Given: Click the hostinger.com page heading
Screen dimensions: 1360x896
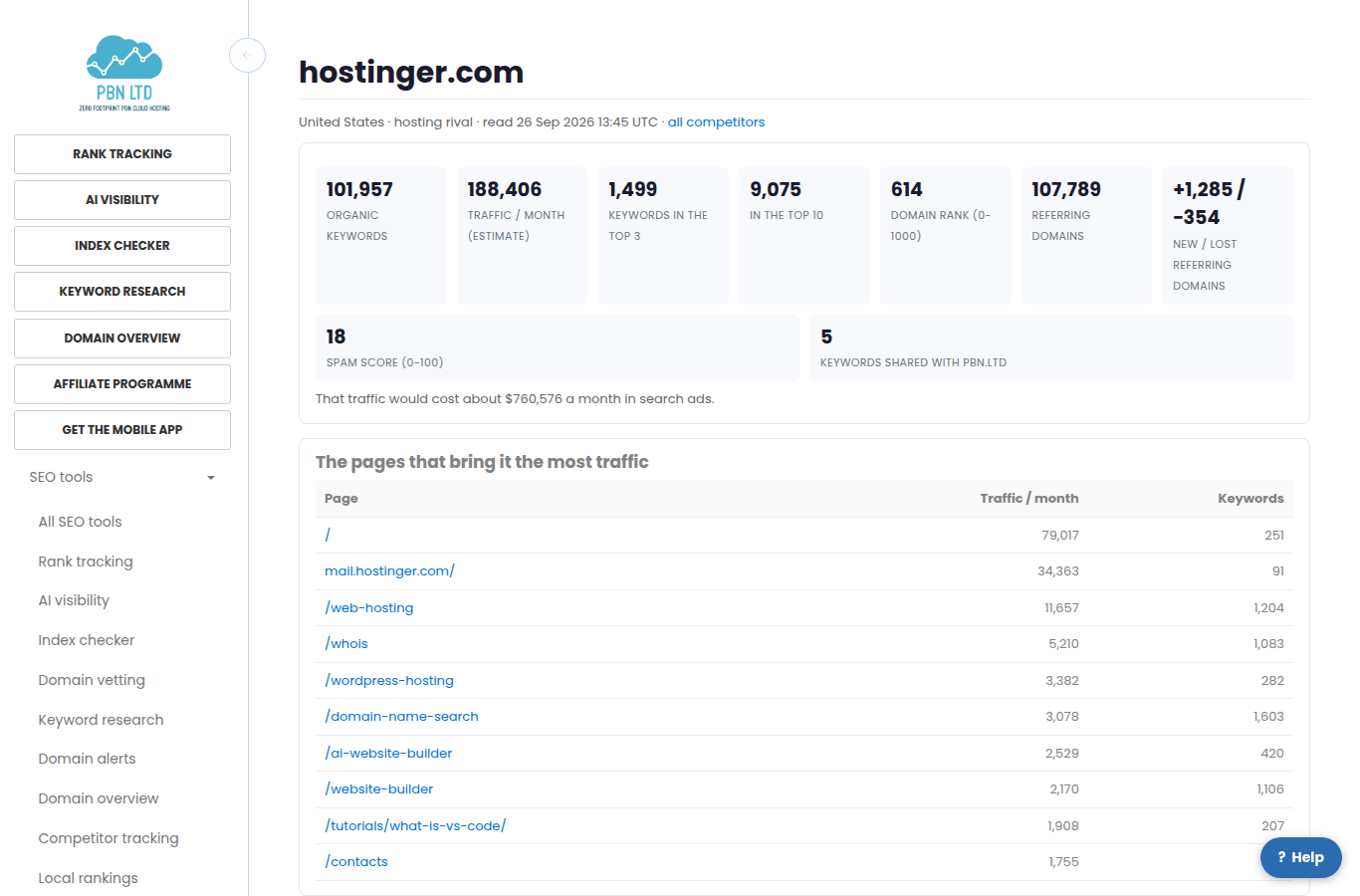Looking at the screenshot, I should tap(411, 73).
